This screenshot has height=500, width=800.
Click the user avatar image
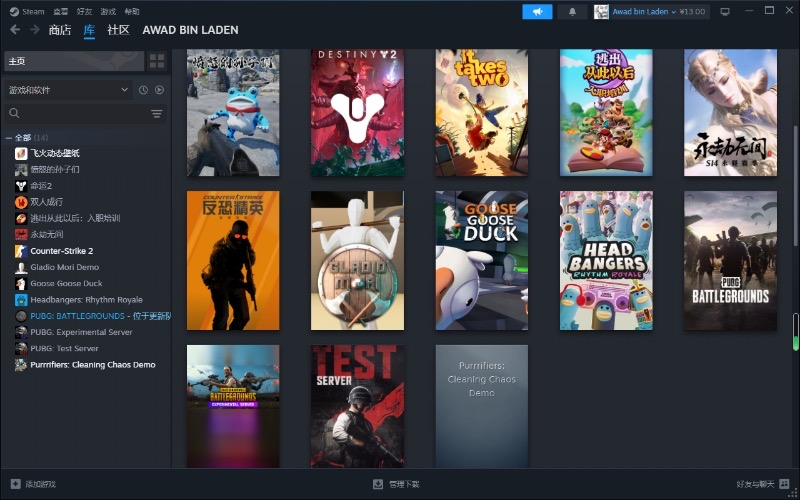click(x=602, y=12)
